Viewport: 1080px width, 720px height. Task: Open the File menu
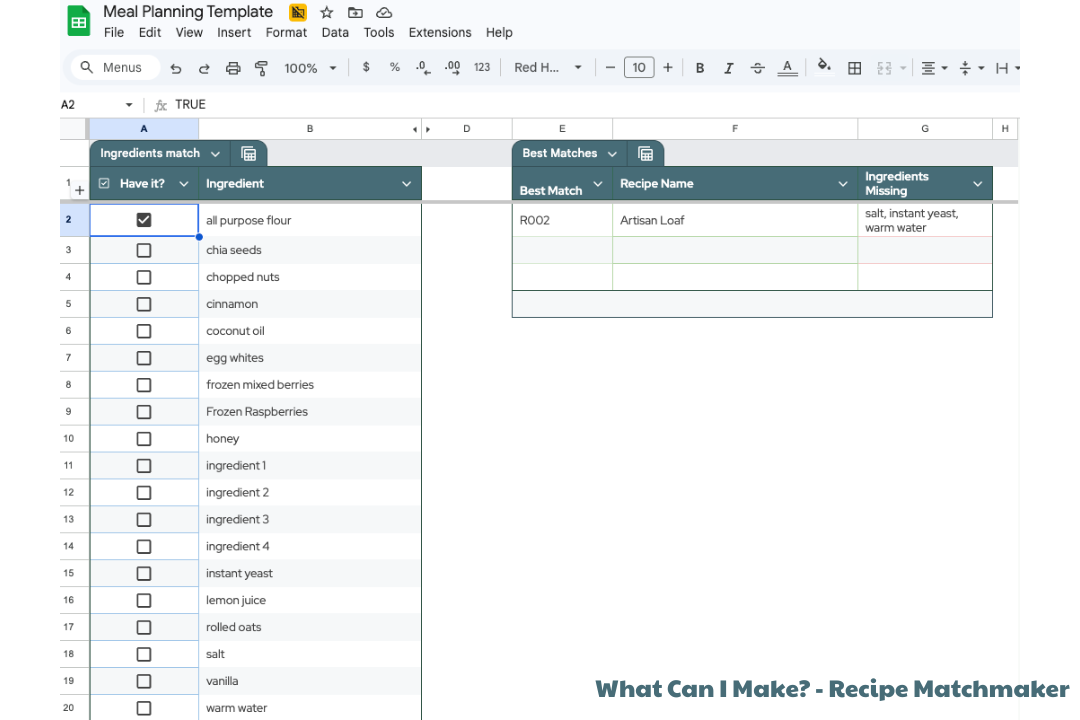114,32
